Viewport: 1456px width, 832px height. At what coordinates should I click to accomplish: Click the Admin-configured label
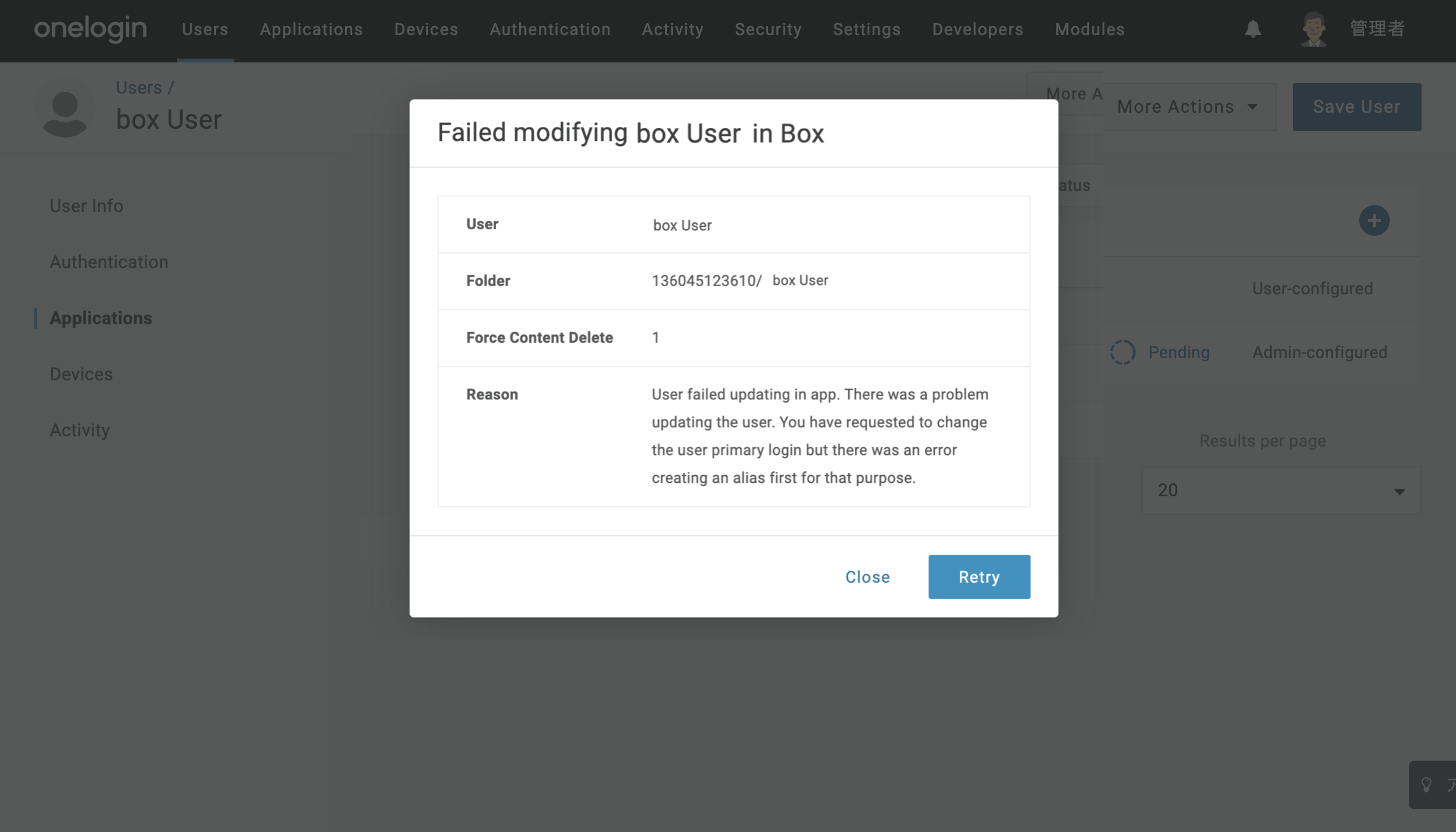click(1320, 352)
